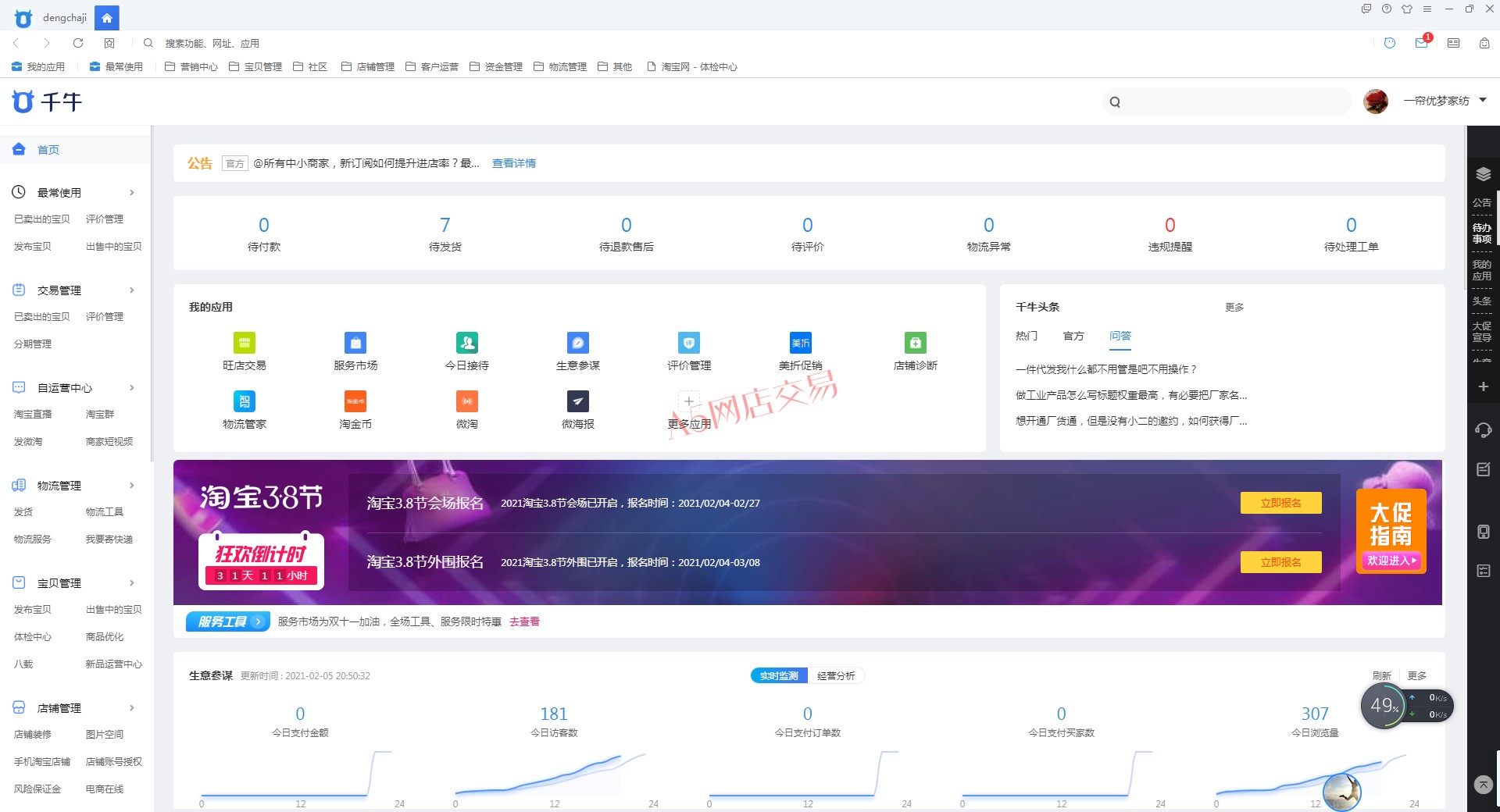The height and width of the screenshot is (812, 1500).
Task: Click the home tab icon in title bar
Action: click(107, 17)
